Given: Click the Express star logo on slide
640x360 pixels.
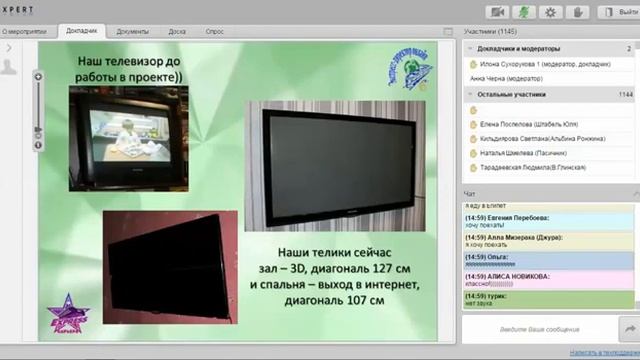Looking at the screenshot, I should [x=68, y=314].
